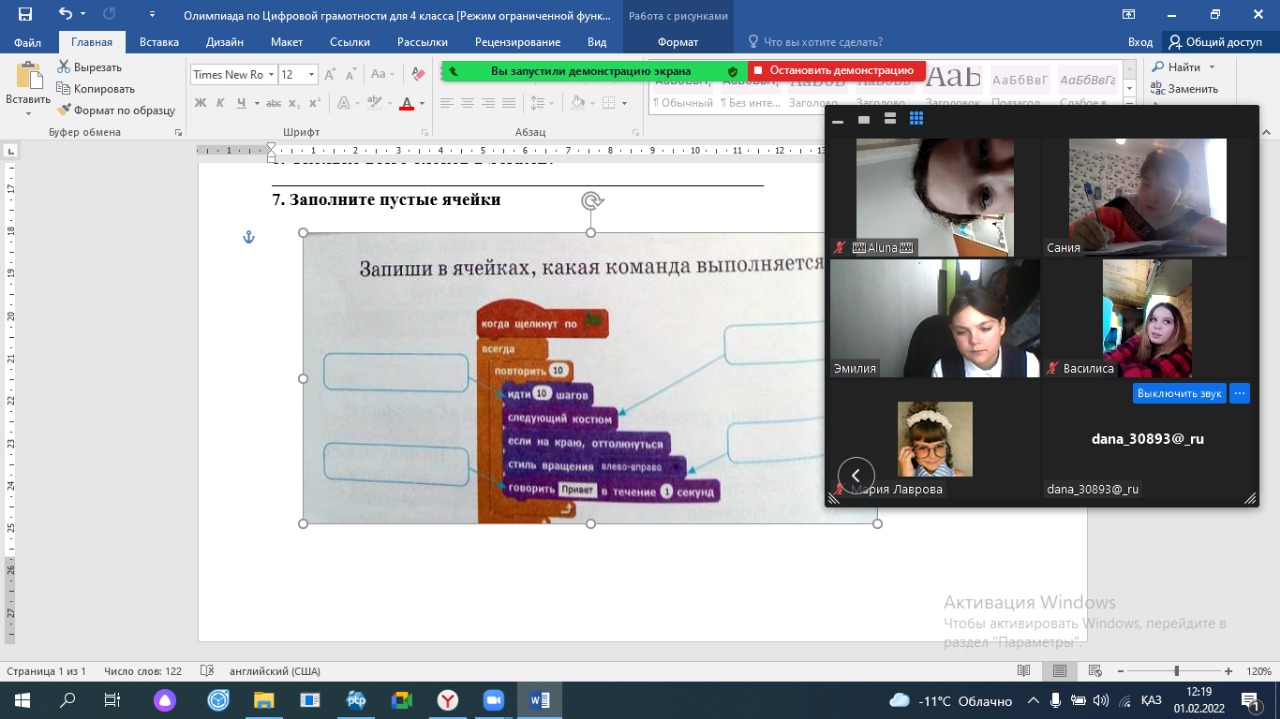Click the Undo arrow in quick access toolbar
The height and width of the screenshot is (719, 1280).
click(65, 14)
